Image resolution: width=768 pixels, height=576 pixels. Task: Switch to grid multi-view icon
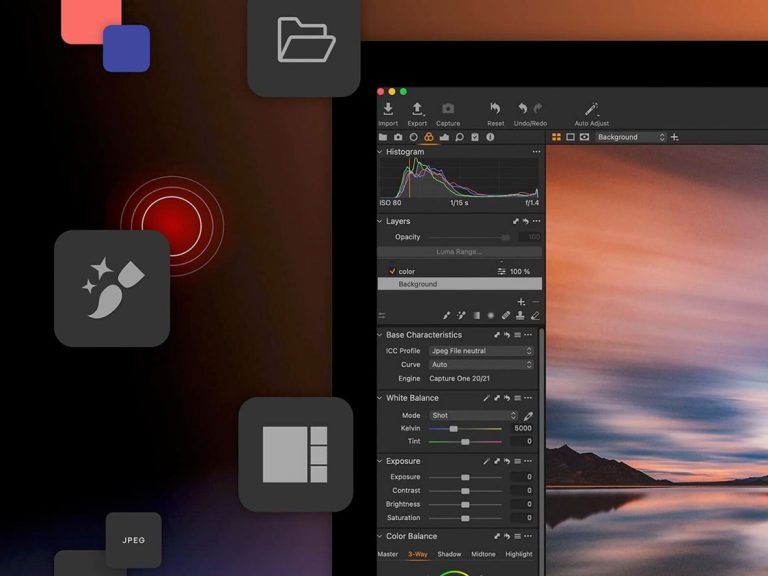click(x=556, y=137)
